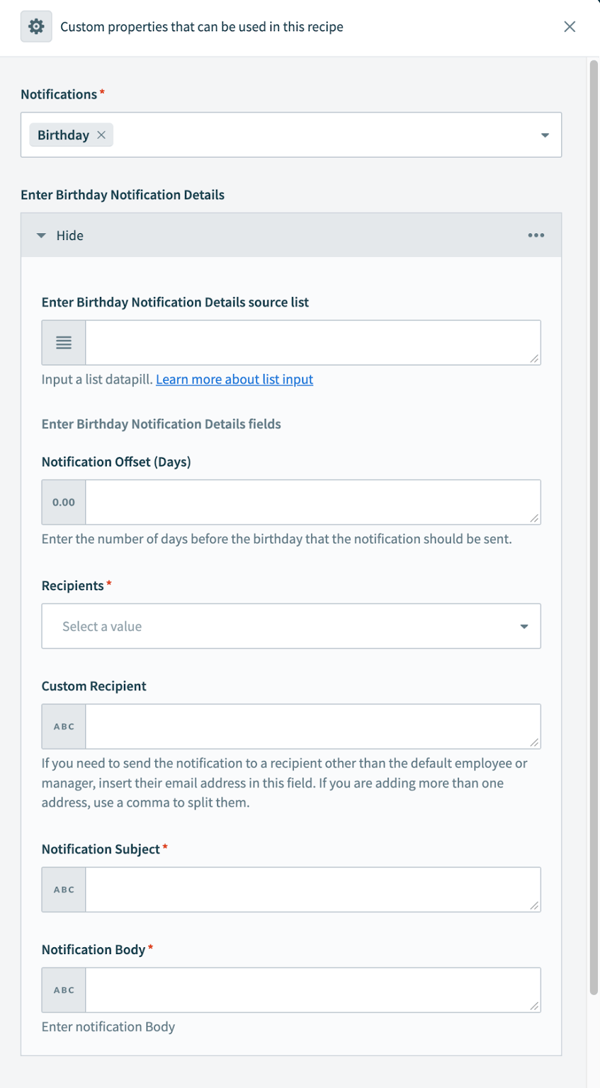Open the three-dots options menu
The width and height of the screenshot is (600, 1088).
pos(536,236)
